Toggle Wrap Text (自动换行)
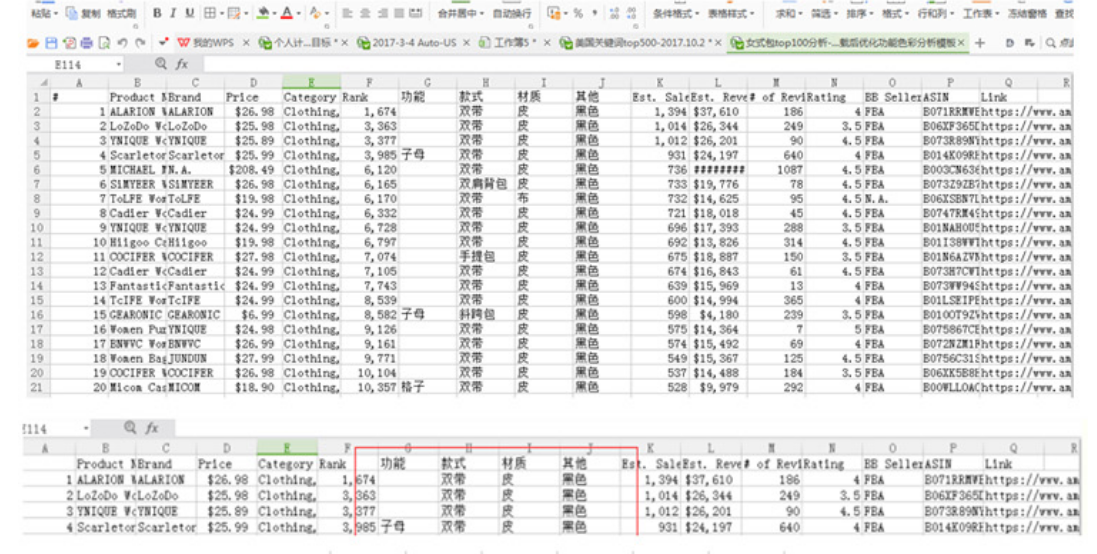This screenshot has width=1097, height=554. [511, 13]
